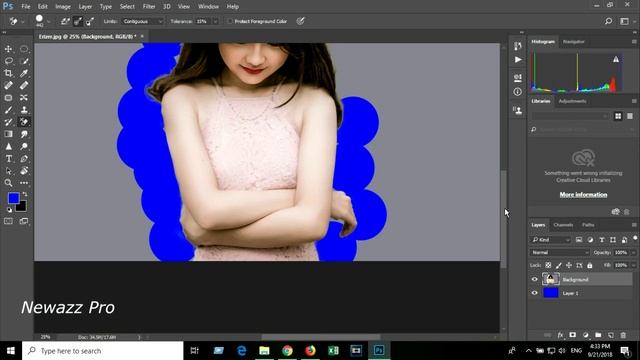The image size is (640, 360).
Task: Click the blue foreground color swatch
Action: [x=13, y=198]
